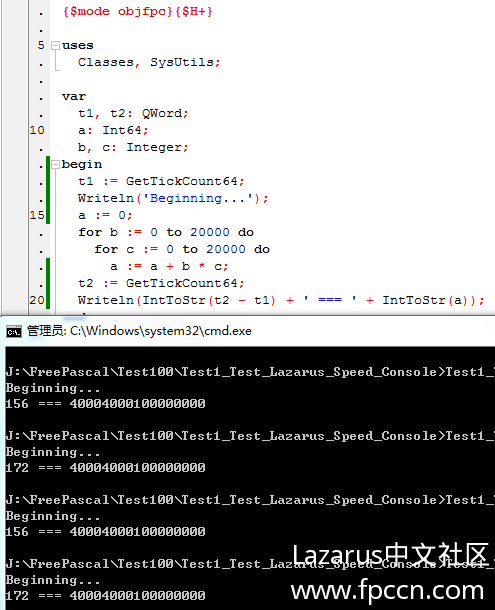This screenshot has height=610, width=495.
Task: Click the 'Beginning...' string literal
Action: [201, 198]
